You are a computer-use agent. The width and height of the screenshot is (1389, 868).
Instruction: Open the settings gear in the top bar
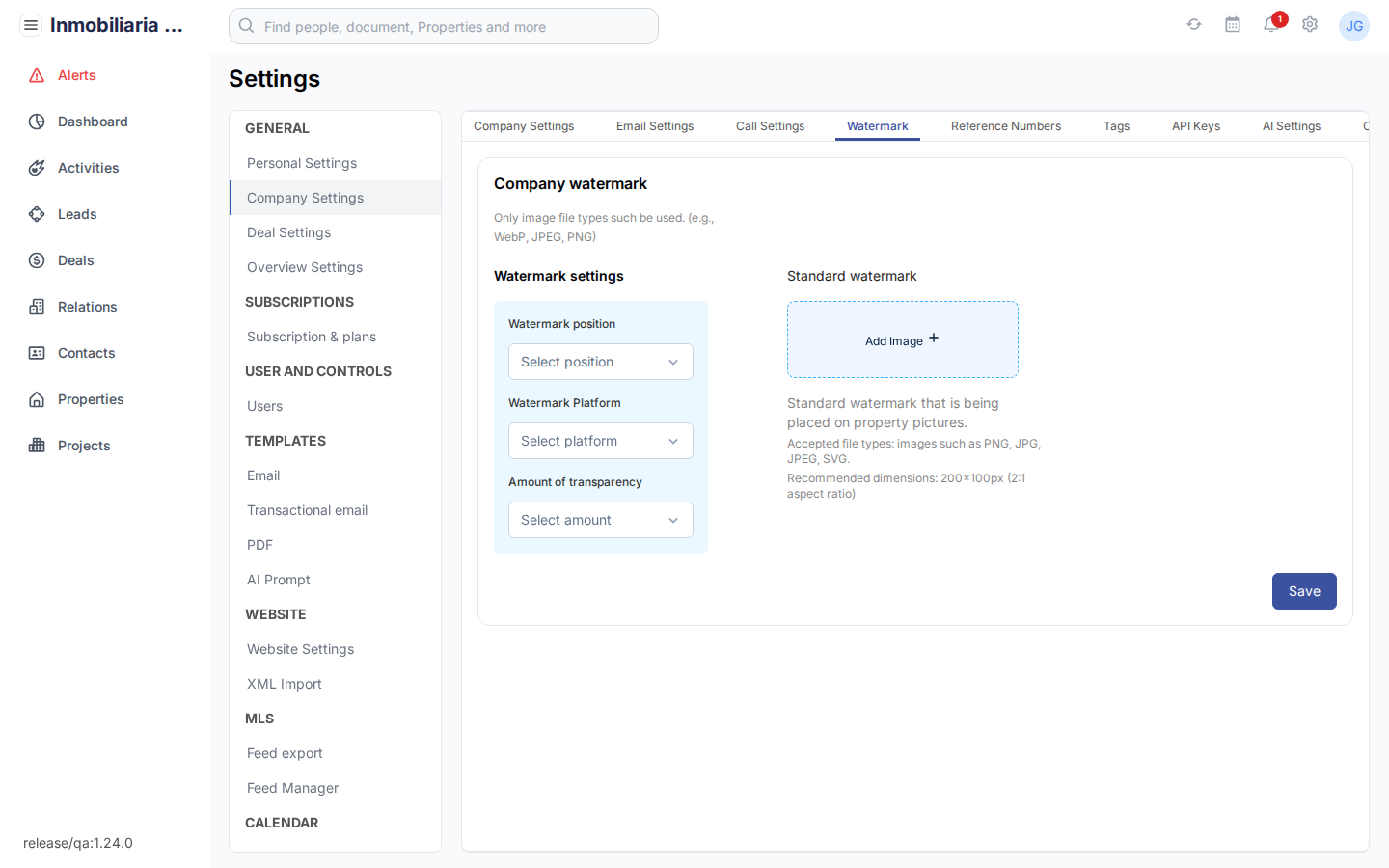1310,24
